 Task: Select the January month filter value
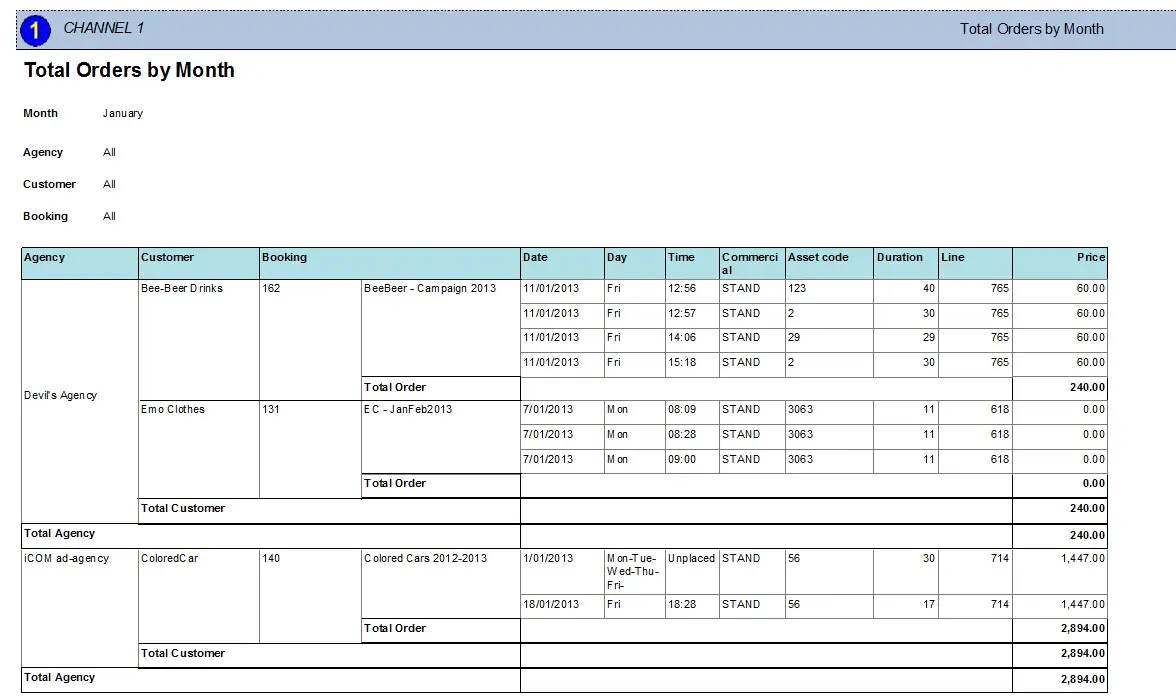pos(123,114)
